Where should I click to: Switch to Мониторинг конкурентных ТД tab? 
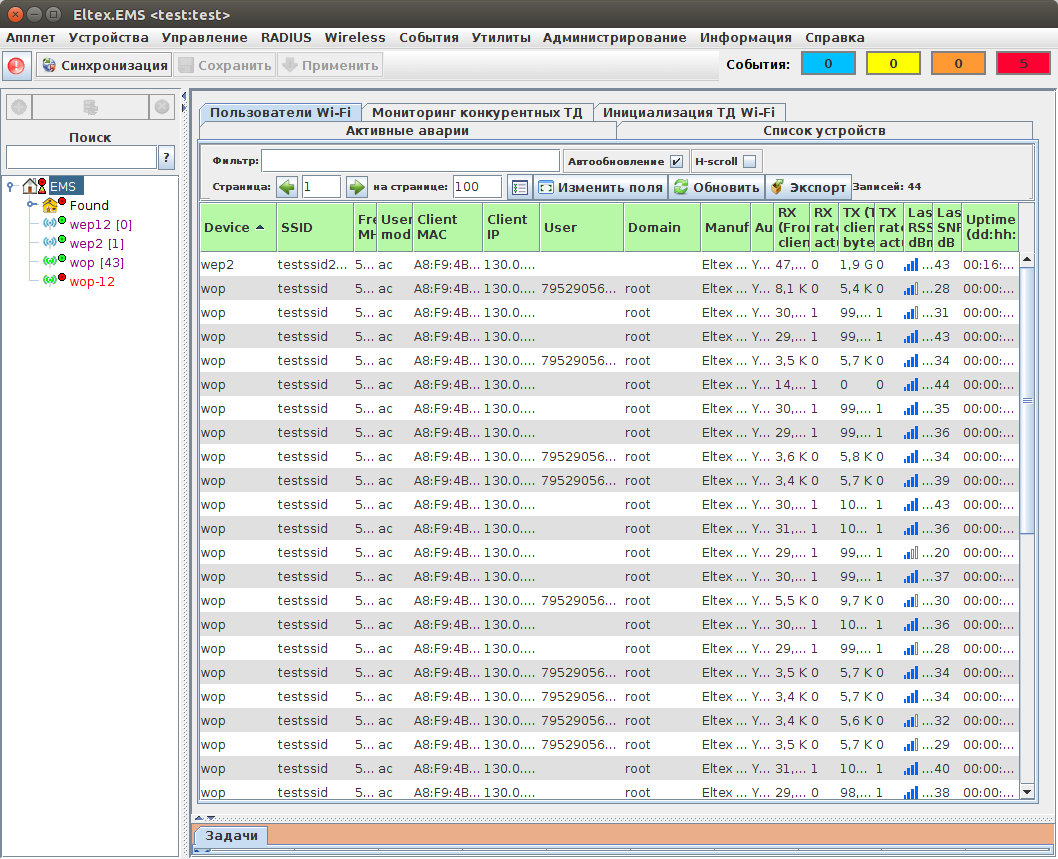click(476, 112)
